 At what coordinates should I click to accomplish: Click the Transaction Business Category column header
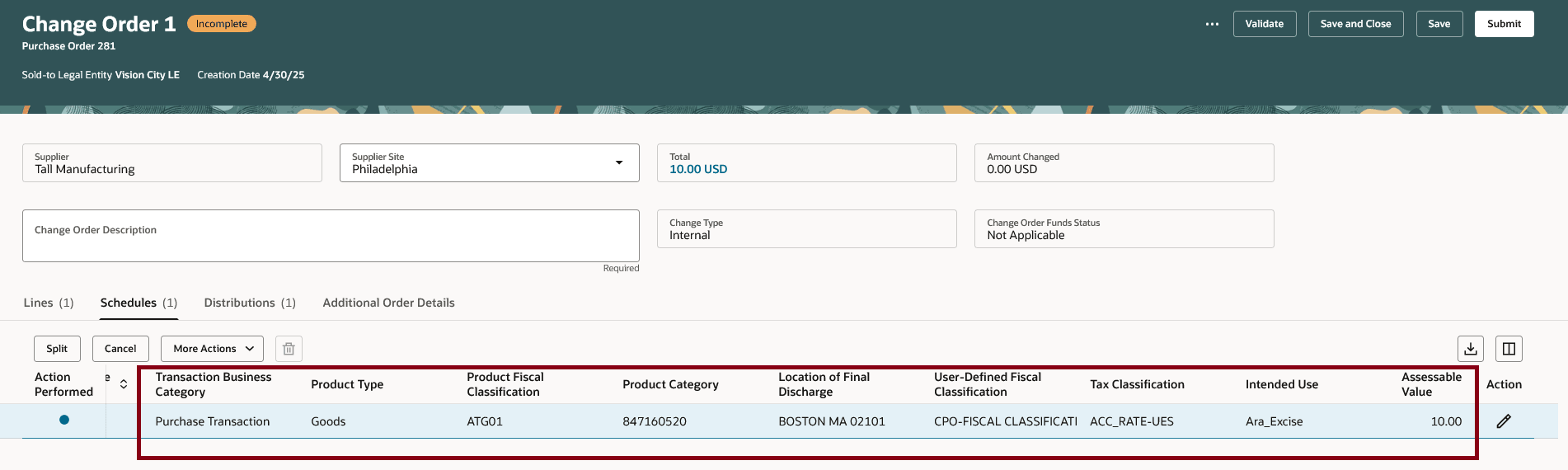click(x=214, y=384)
